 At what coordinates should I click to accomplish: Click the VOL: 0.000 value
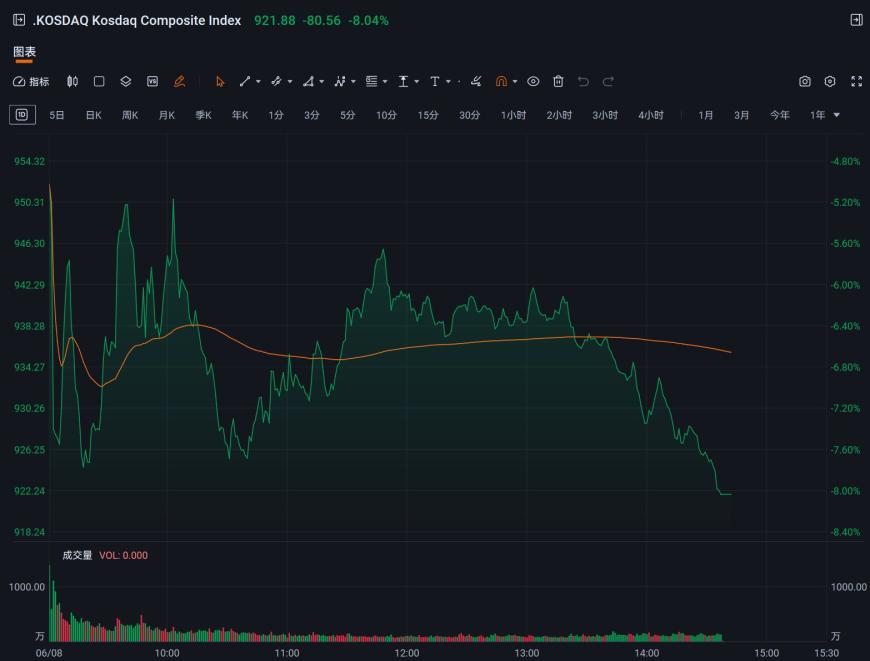tap(123, 556)
